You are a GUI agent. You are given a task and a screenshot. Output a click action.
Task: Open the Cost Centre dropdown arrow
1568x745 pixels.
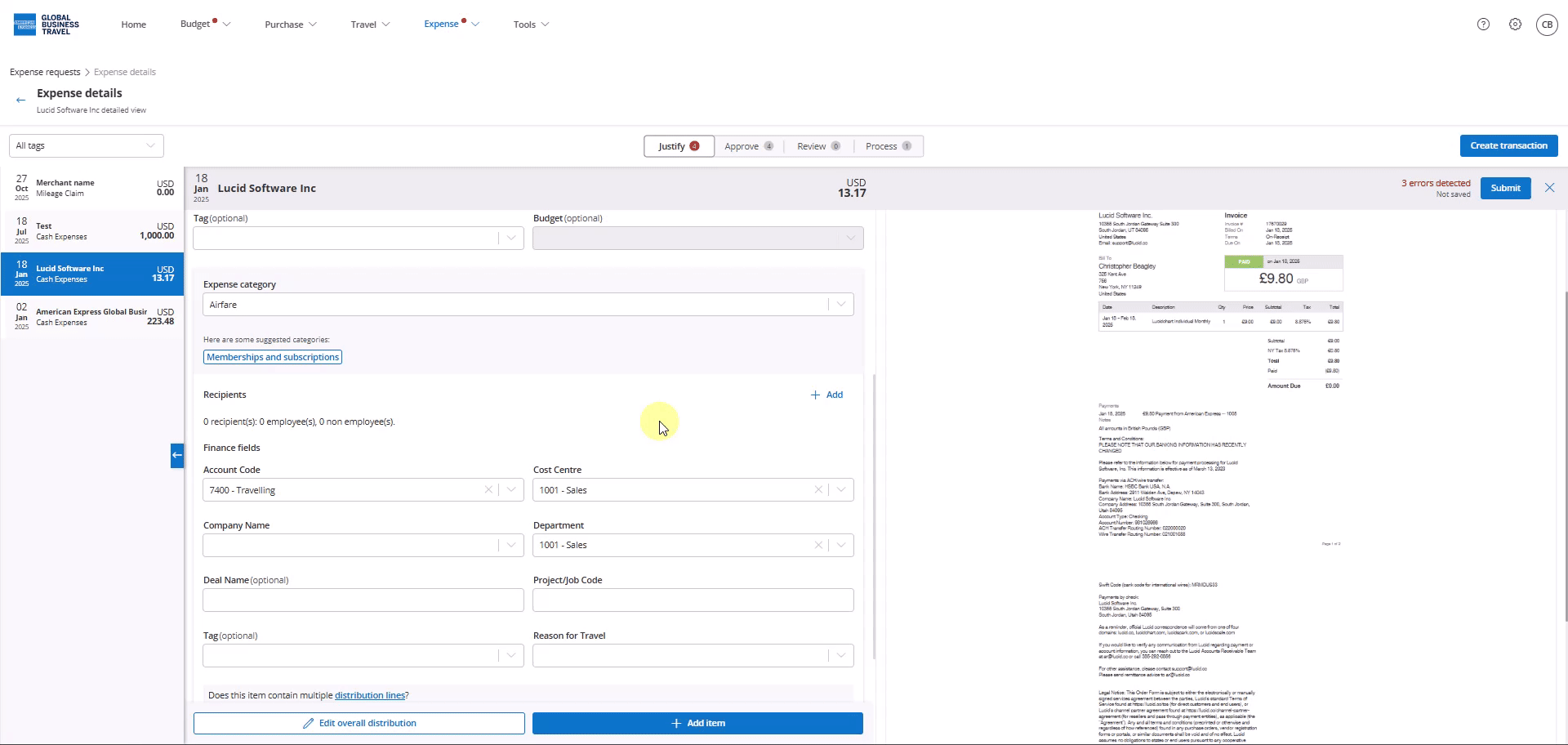841,490
